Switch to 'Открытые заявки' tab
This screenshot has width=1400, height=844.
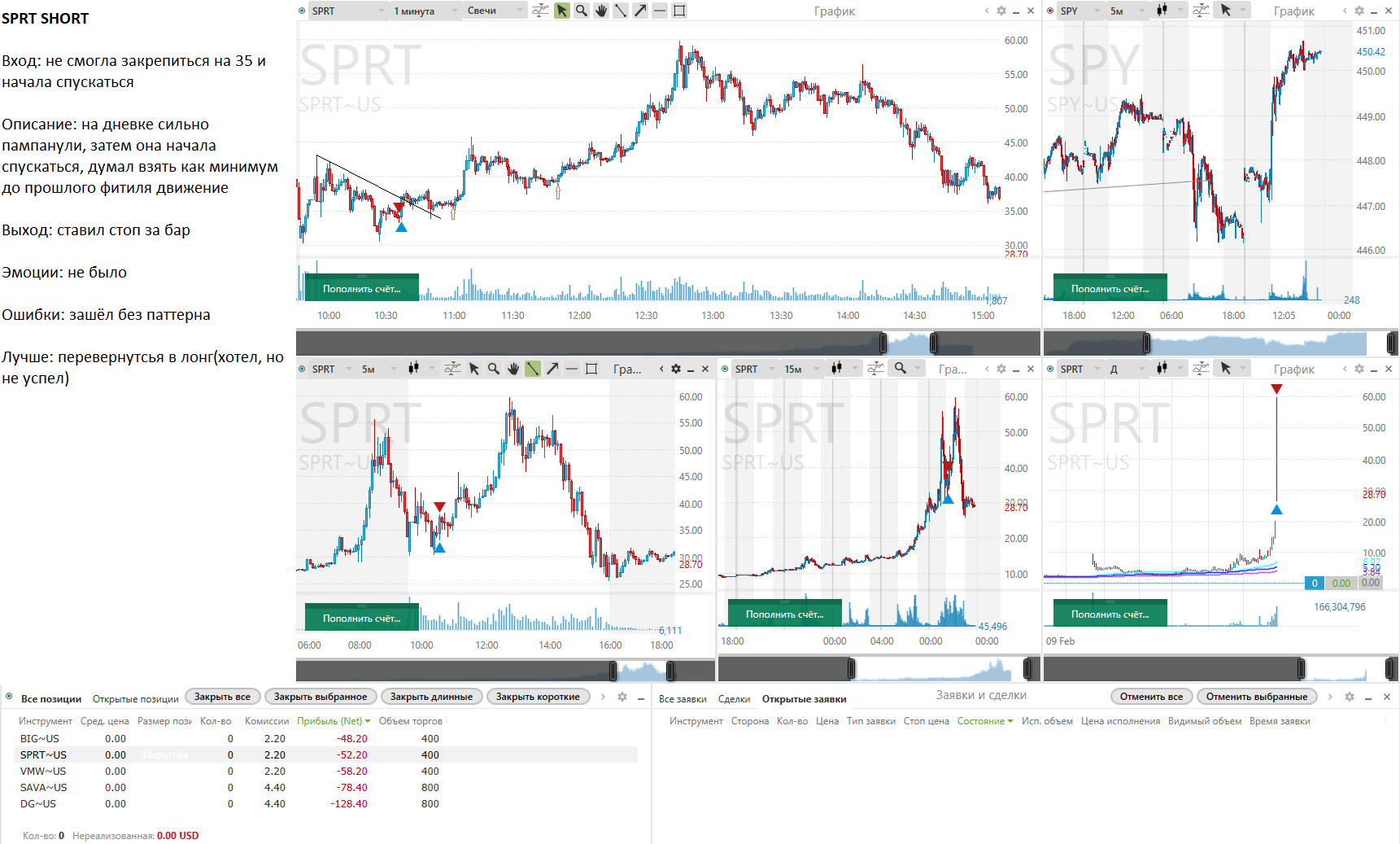coord(804,699)
